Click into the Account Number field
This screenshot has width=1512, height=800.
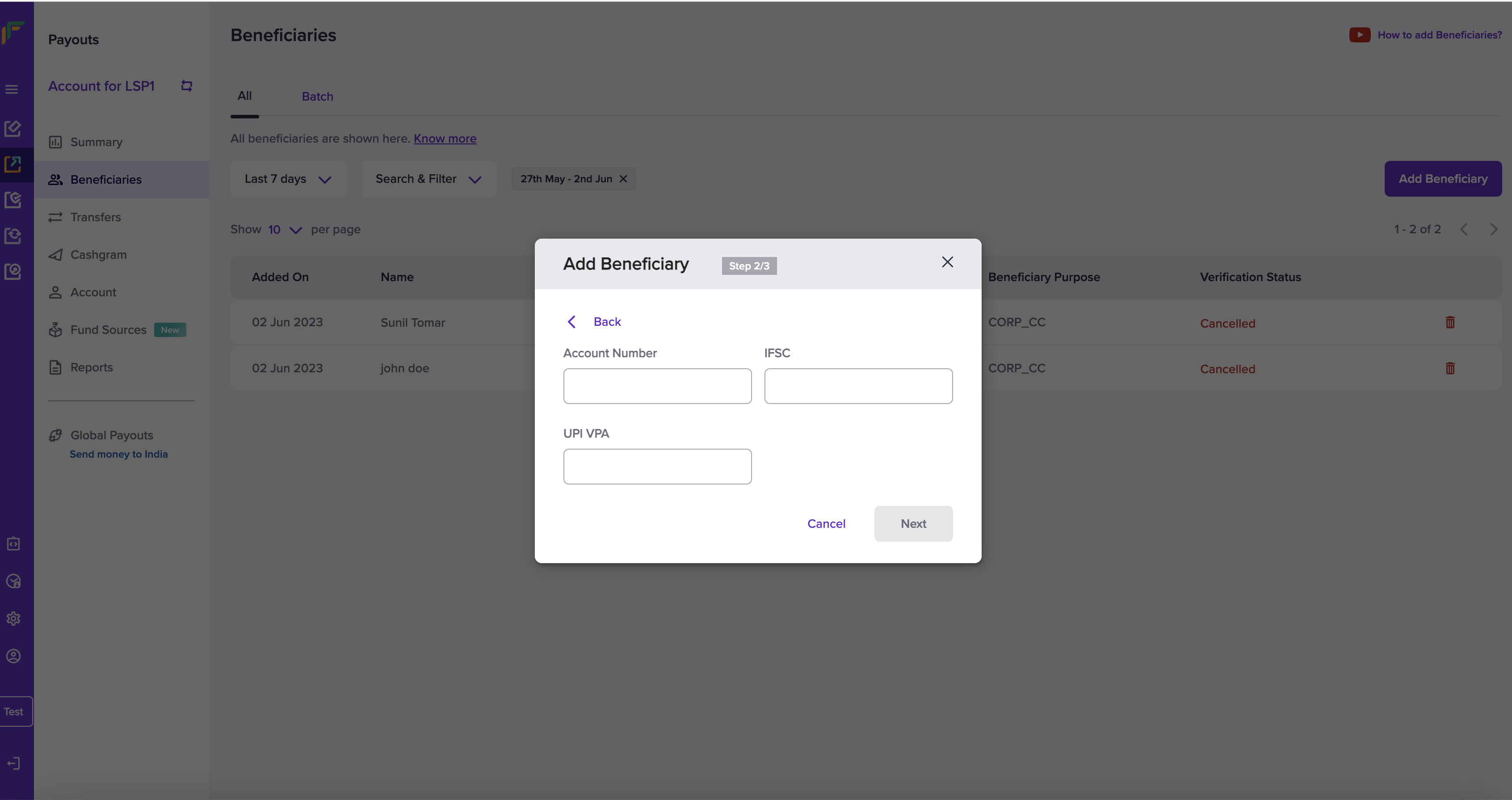tap(657, 386)
